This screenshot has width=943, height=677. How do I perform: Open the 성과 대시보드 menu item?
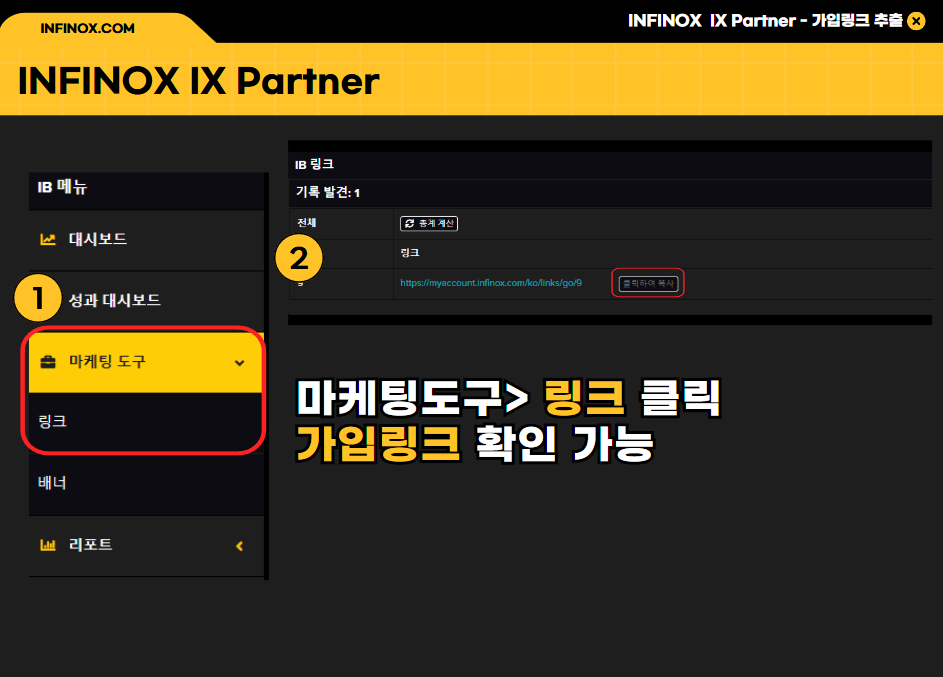[x=146, y=301]
